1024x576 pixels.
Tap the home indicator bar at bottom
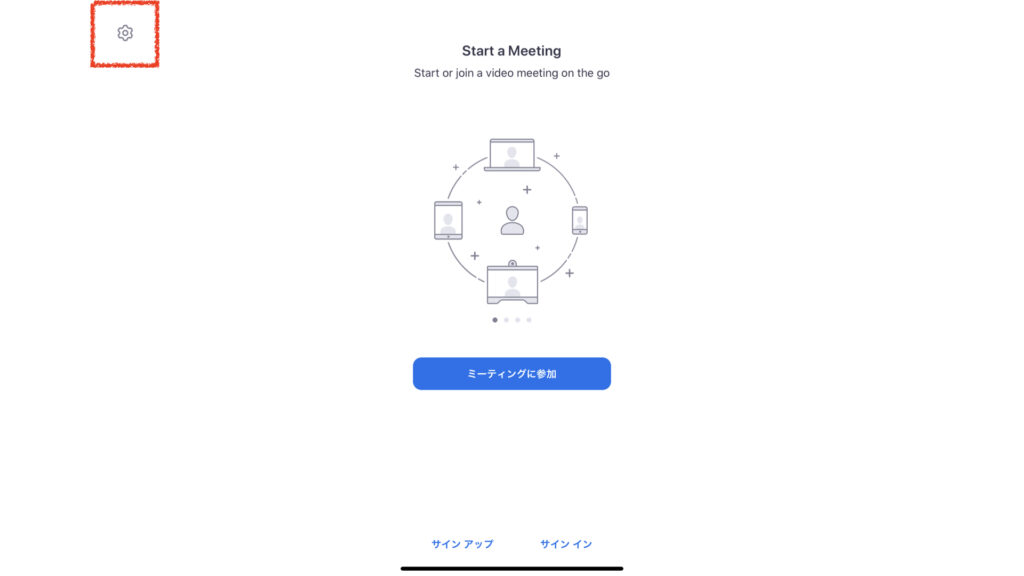click(x=512, y=569)
